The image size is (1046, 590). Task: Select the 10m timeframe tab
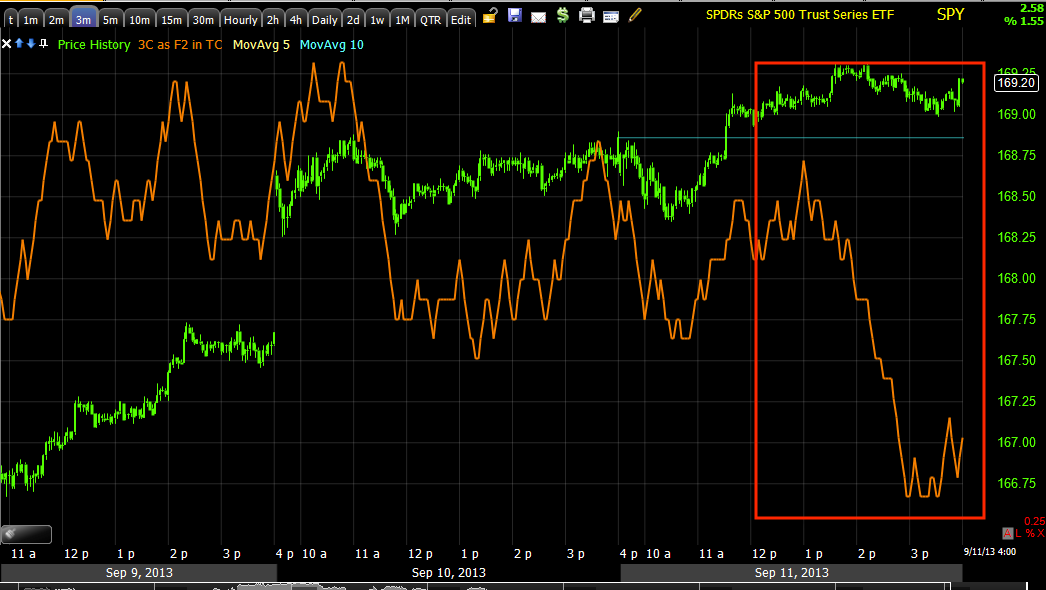139,19
